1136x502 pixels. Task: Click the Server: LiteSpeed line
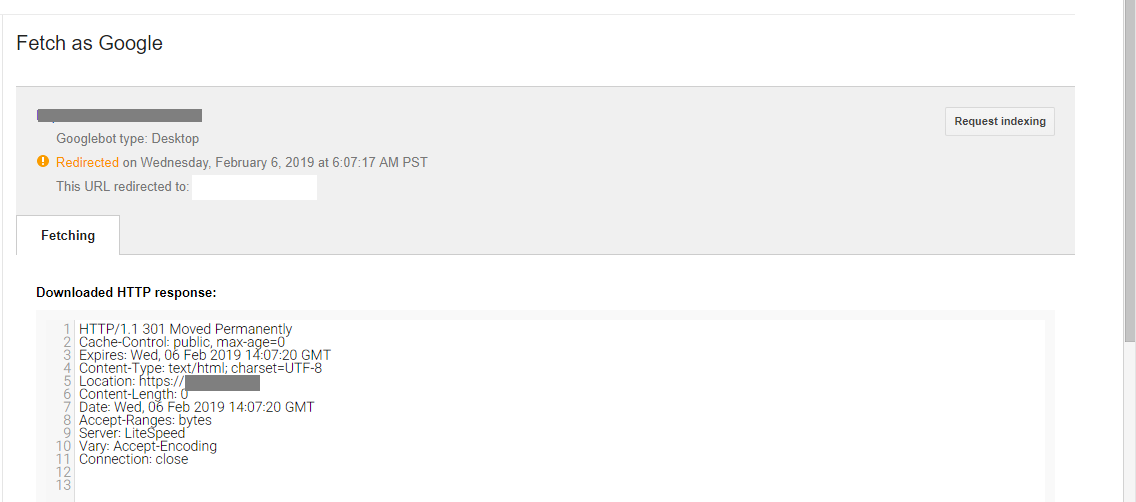132,433
